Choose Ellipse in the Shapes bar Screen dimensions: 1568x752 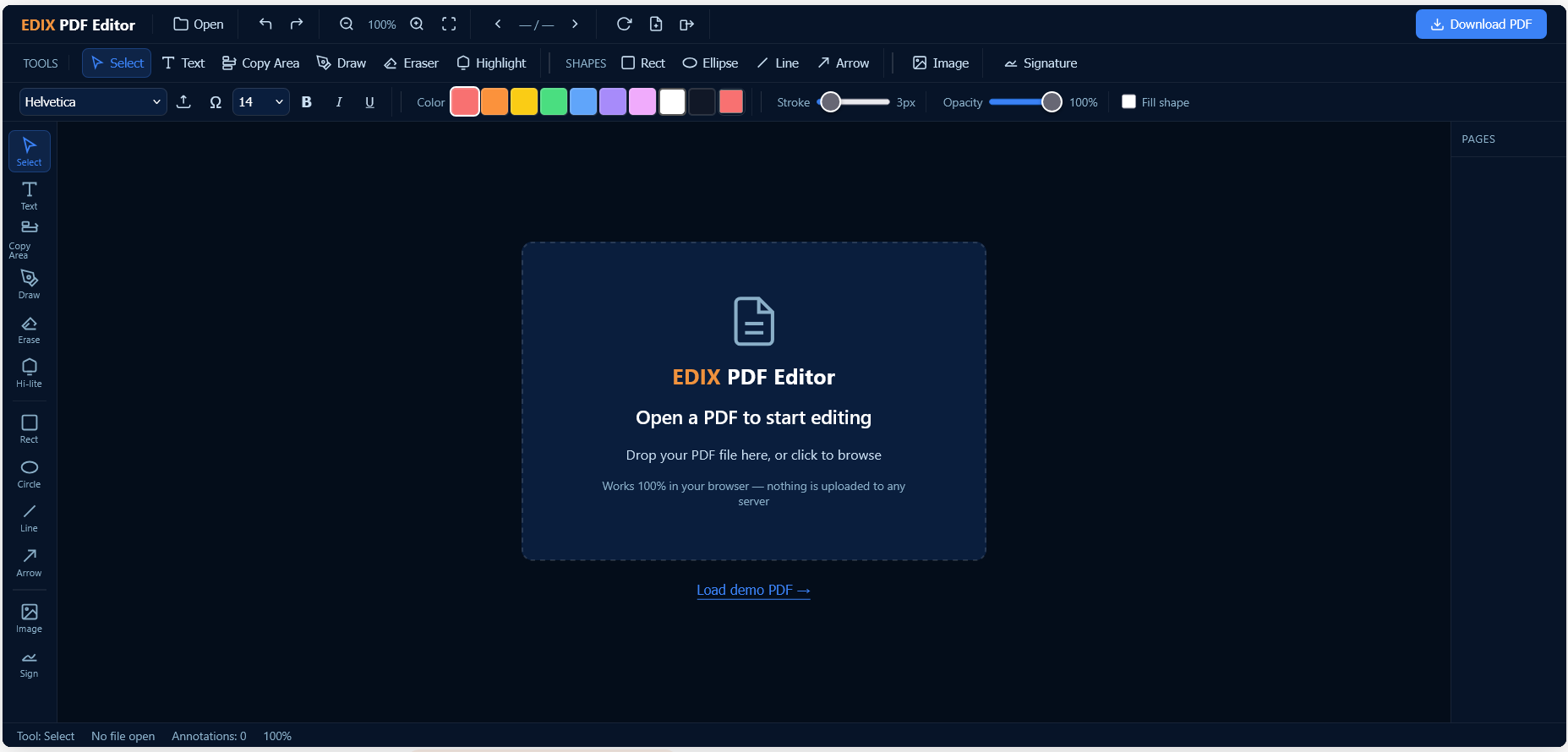710,63
